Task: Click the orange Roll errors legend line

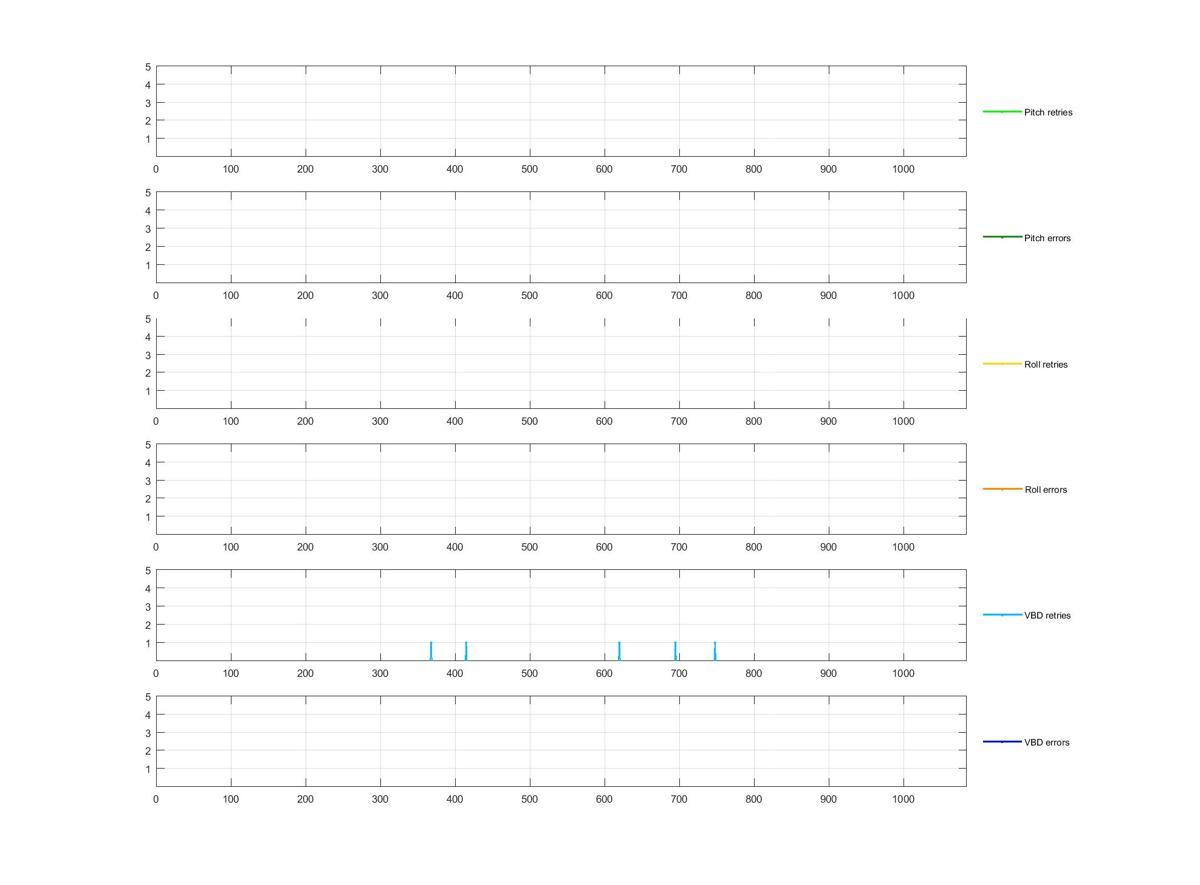Action: pyautogui.click(x=1002, y=489)
